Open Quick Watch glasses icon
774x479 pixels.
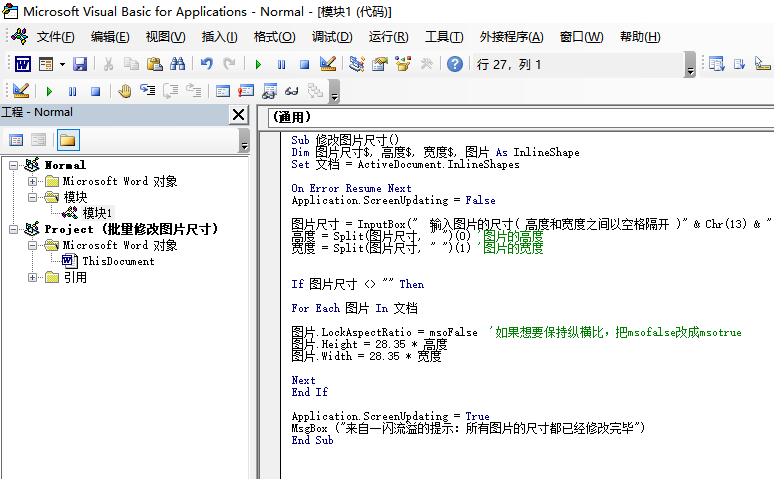(292, 91)
